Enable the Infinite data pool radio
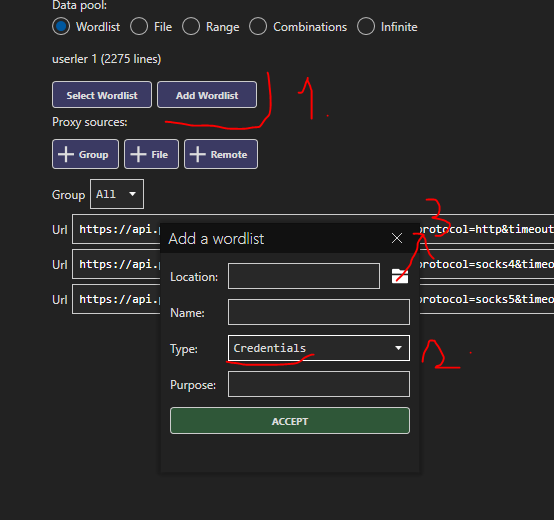Image resolution: width=554 pixels, height=520 pixels. pyautogui.click(x=366, y=26)
